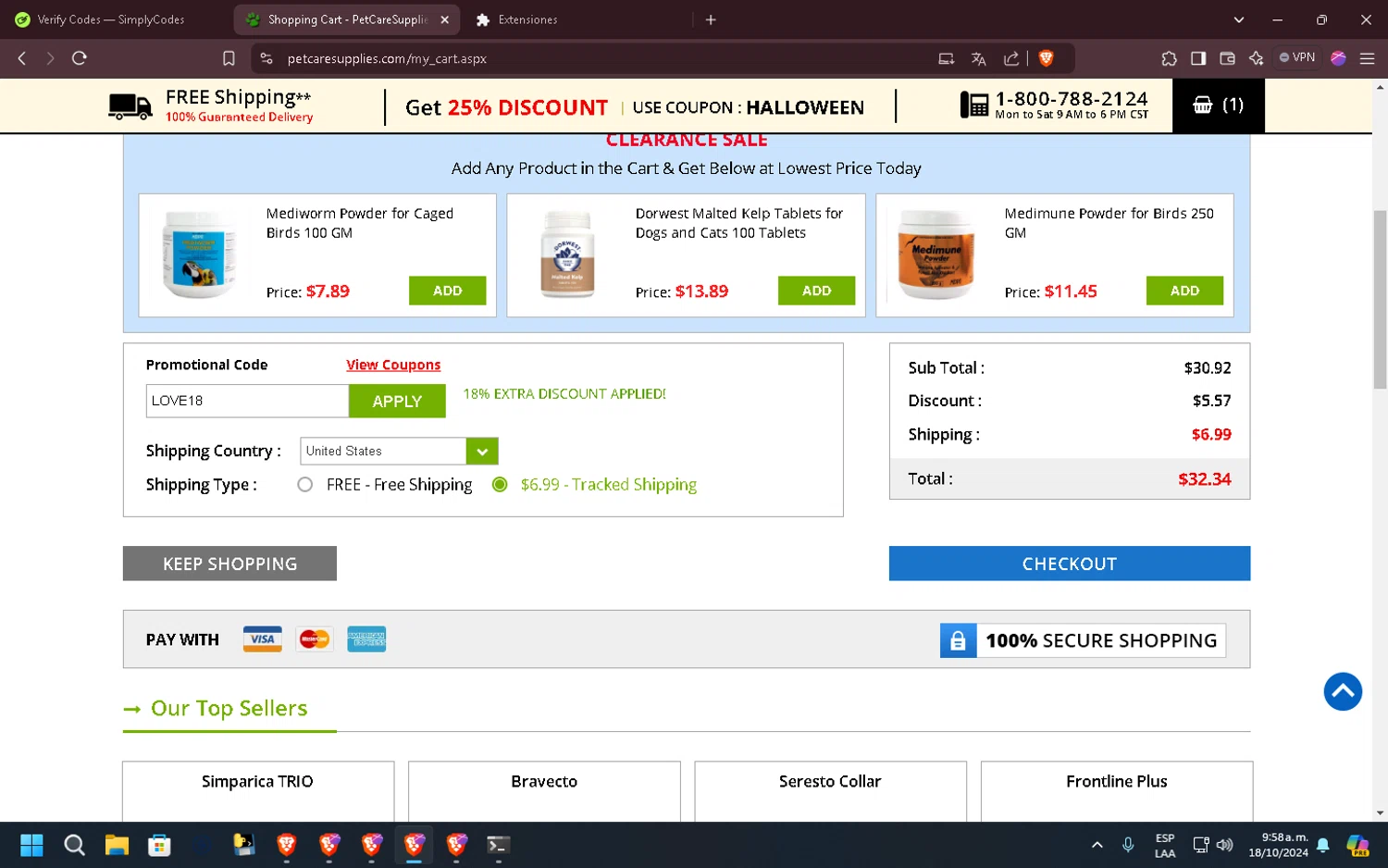The height and width of the screenshot is (868, 1388).
Task: Close the Shopping Cart tab
Action: coord(444,19)
